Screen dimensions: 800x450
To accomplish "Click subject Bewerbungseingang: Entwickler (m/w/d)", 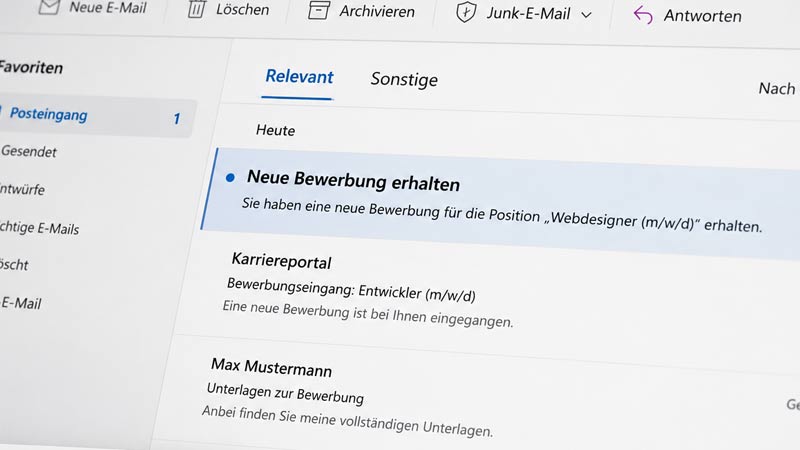I will pos(351,290).
